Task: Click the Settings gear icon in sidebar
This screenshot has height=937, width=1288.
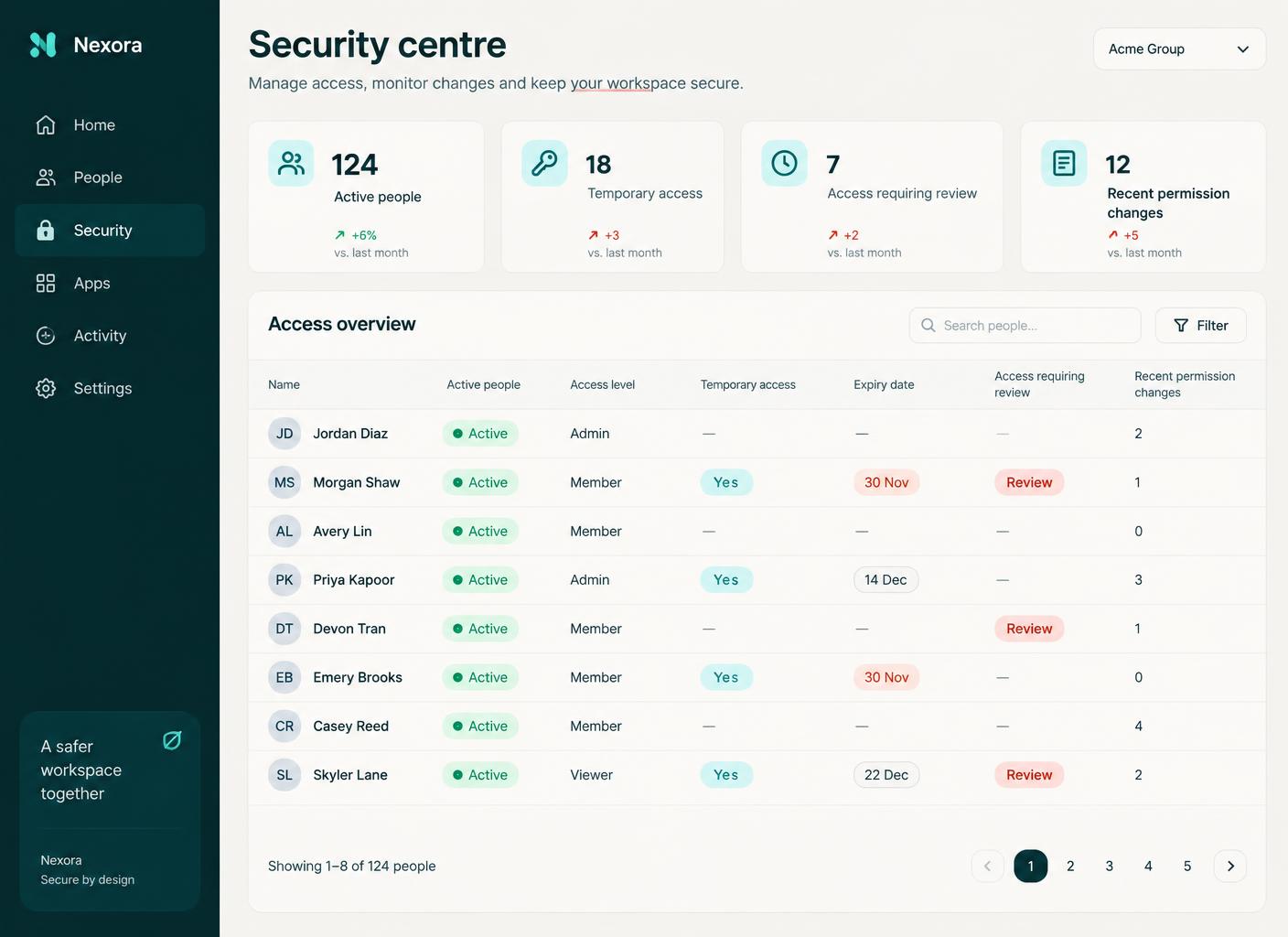Action: (x=46, y=389)
